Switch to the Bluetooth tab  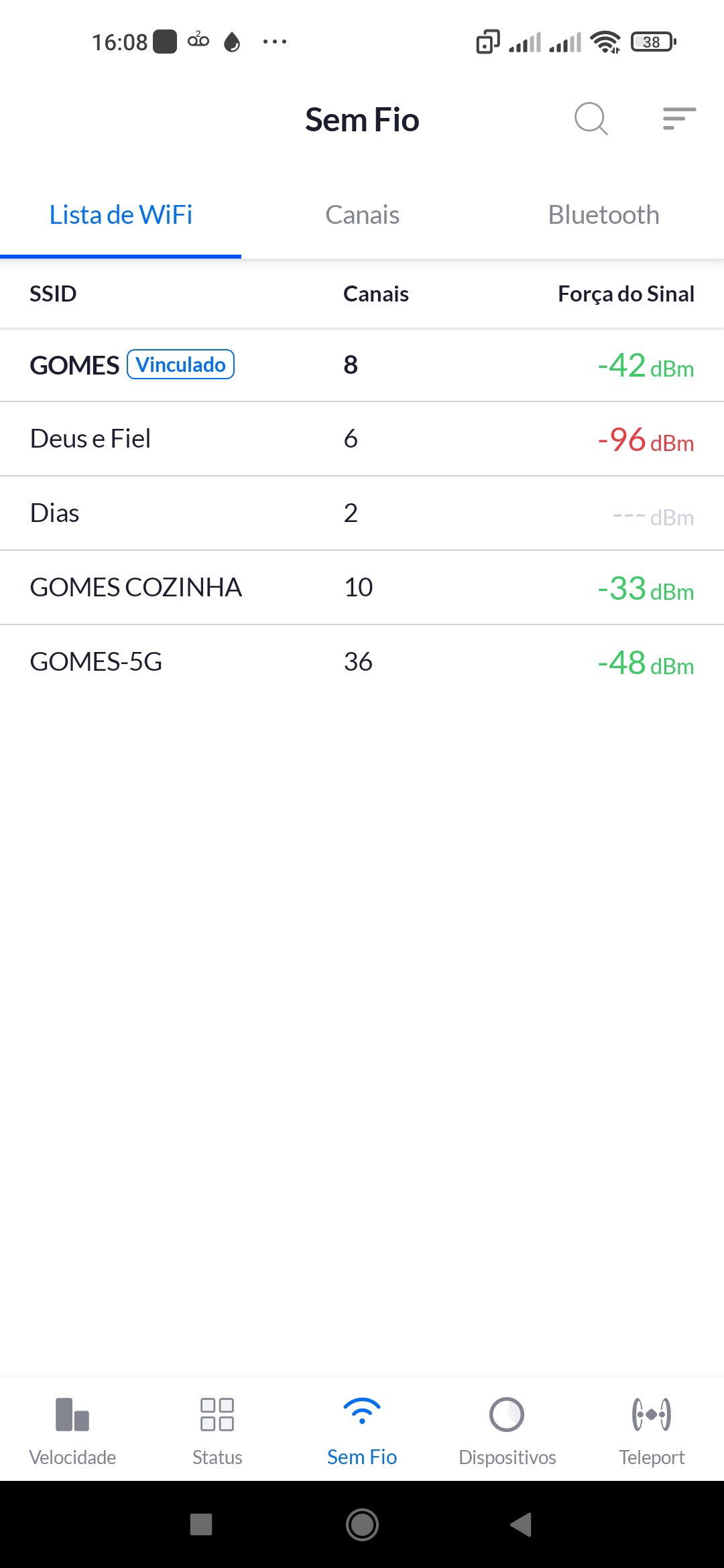(x=603, y=215)
